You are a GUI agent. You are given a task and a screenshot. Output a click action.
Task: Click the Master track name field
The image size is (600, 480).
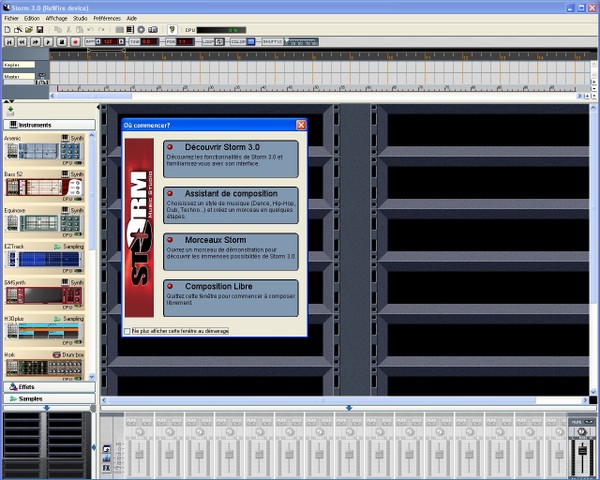[x=19, y=77]
